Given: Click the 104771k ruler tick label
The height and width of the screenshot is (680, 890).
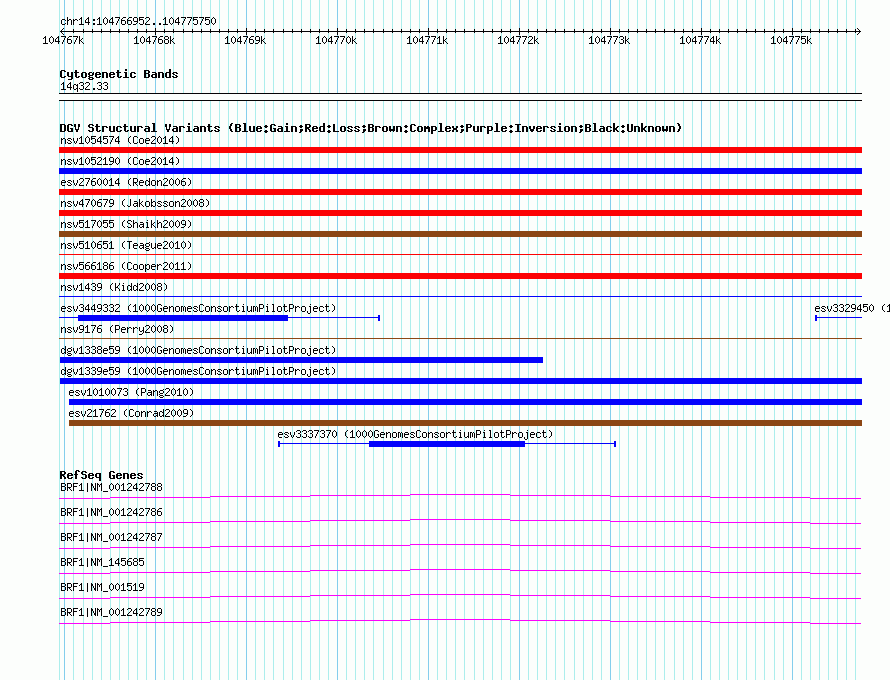Looking at the screenshot, I should point(427,40).
